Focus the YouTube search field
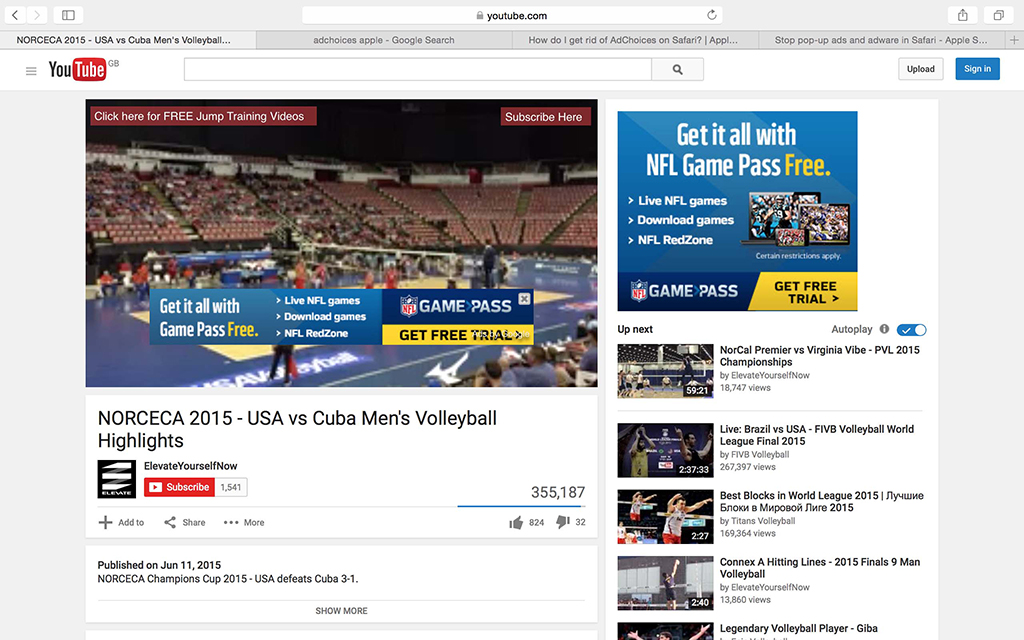This screenshot has height=640, width=1024. (x=418, y=69)
